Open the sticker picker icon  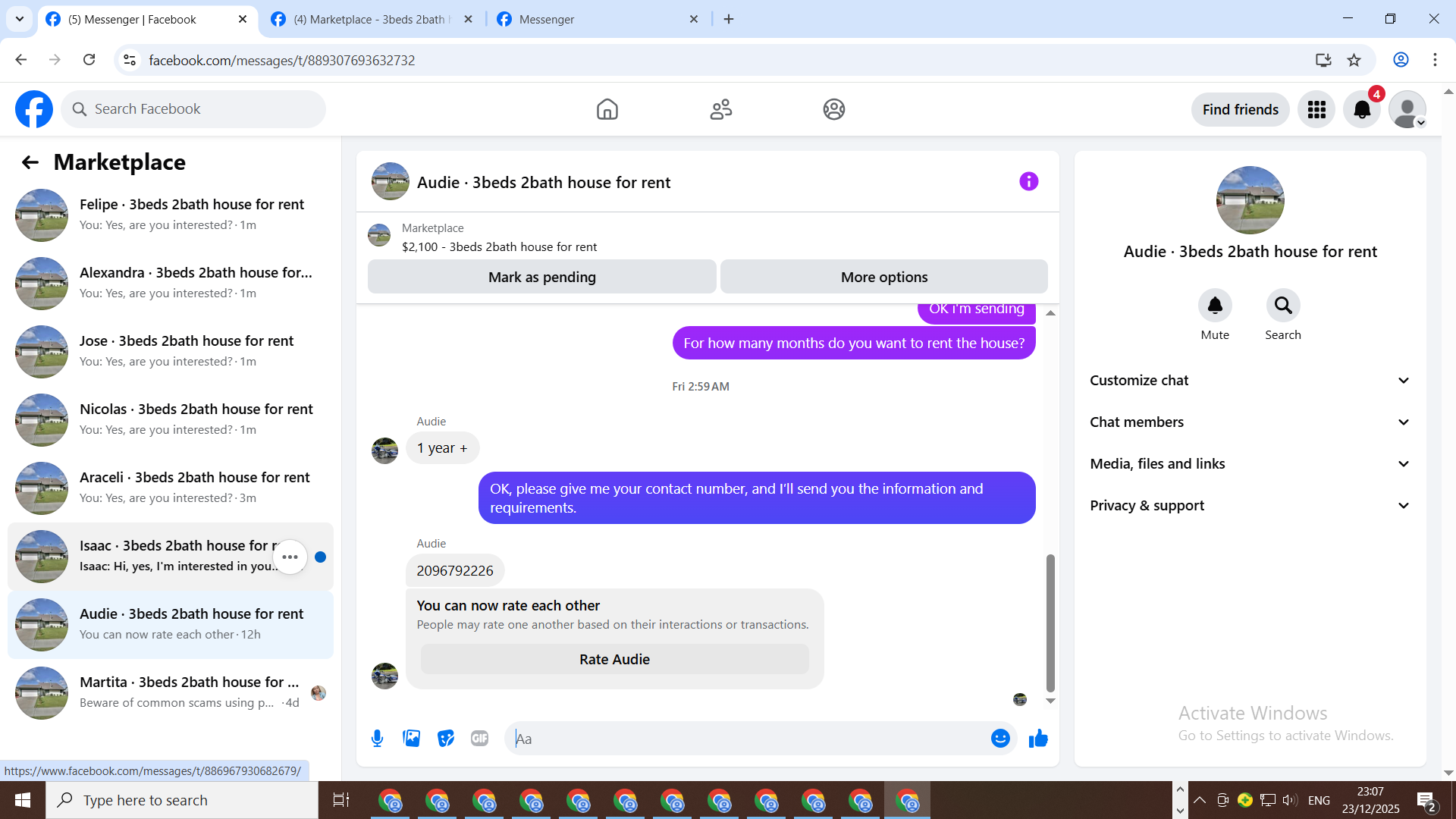coord(446,738)
